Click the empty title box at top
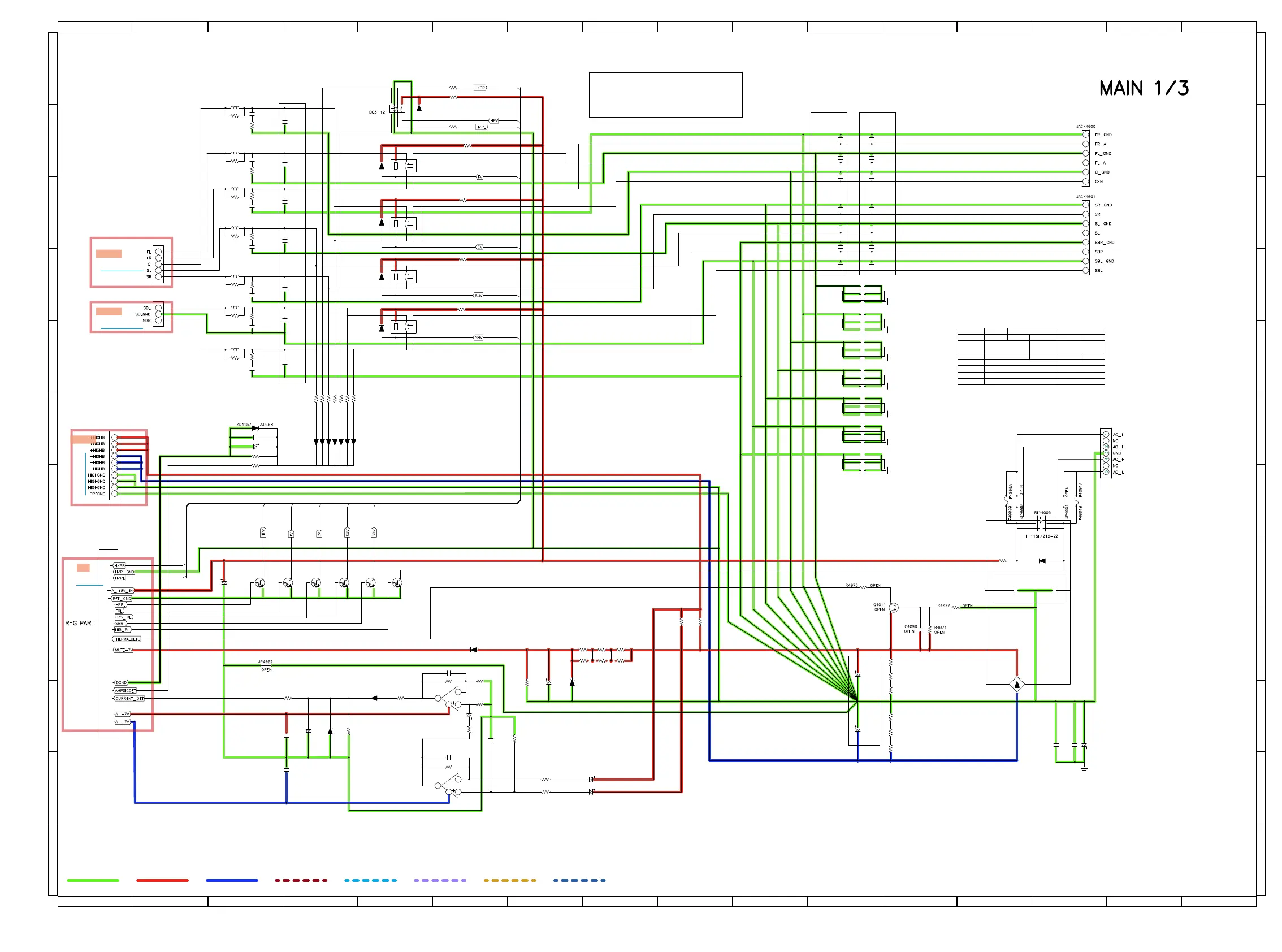The image size is (1282, 952). pyautogui.click(x=665, y=95)
